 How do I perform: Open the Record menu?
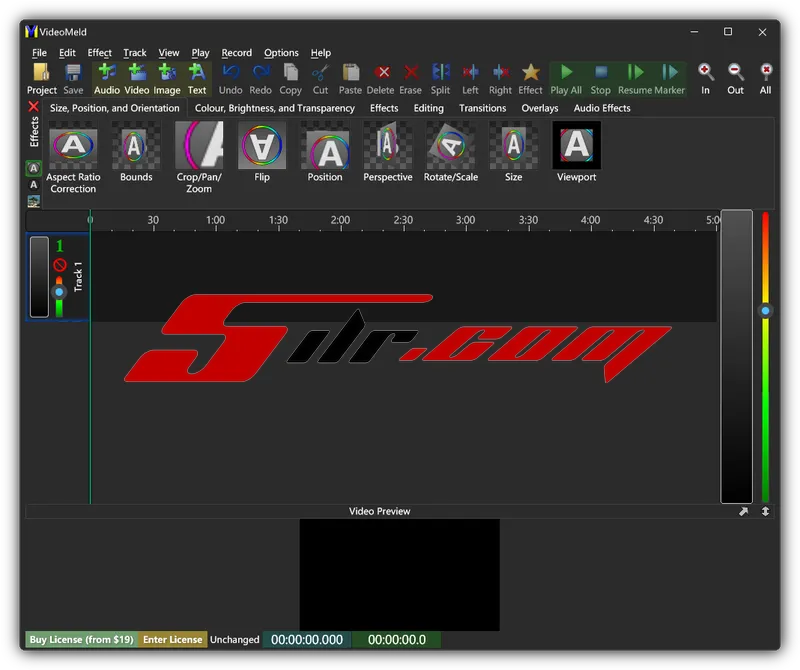(x=237, y=53)
